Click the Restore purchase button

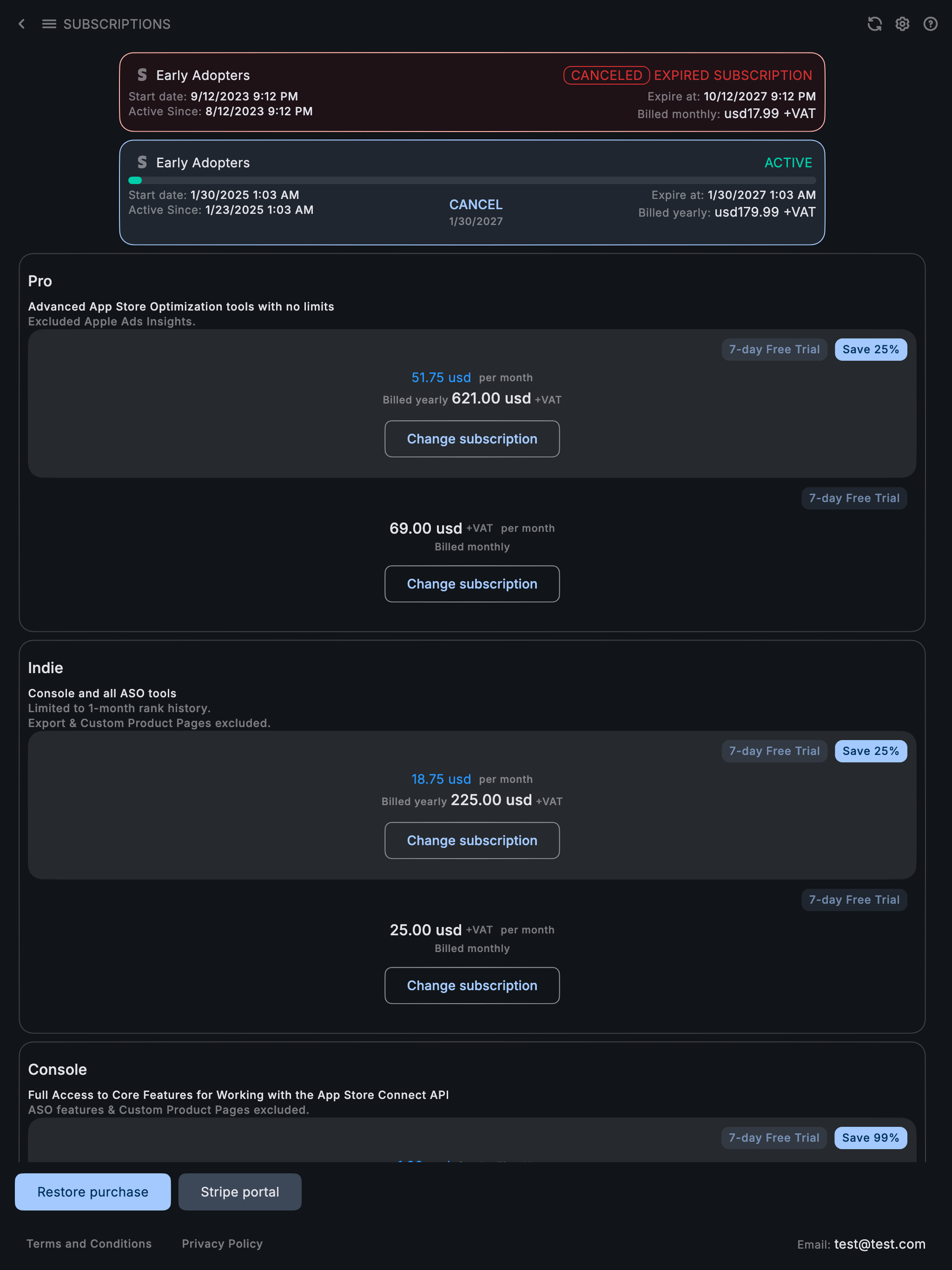point(93,1192)
